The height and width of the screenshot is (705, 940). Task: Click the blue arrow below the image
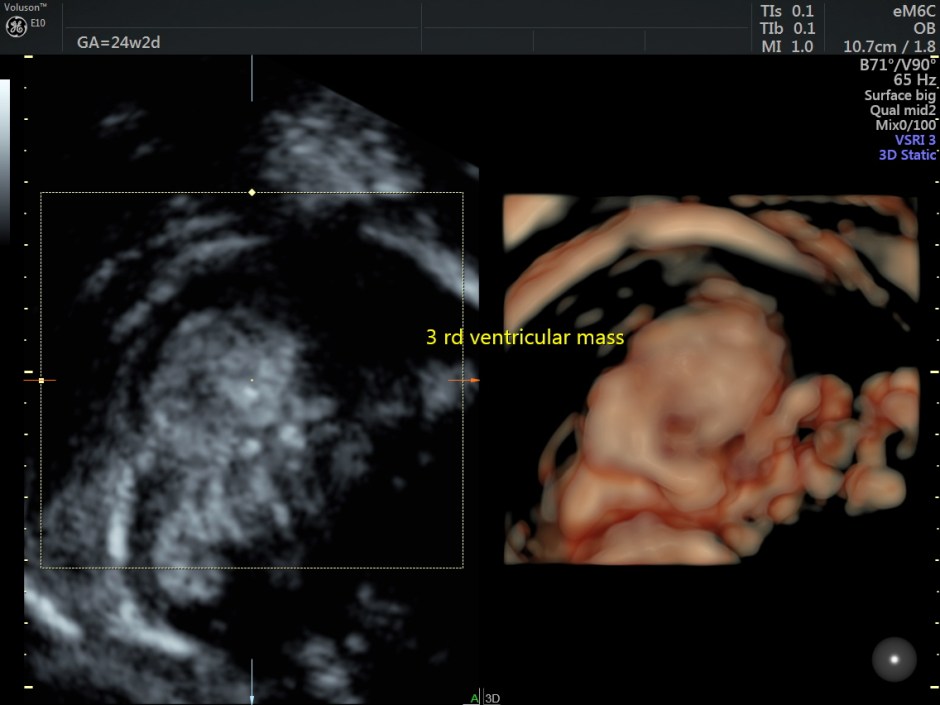coord(252,689)
